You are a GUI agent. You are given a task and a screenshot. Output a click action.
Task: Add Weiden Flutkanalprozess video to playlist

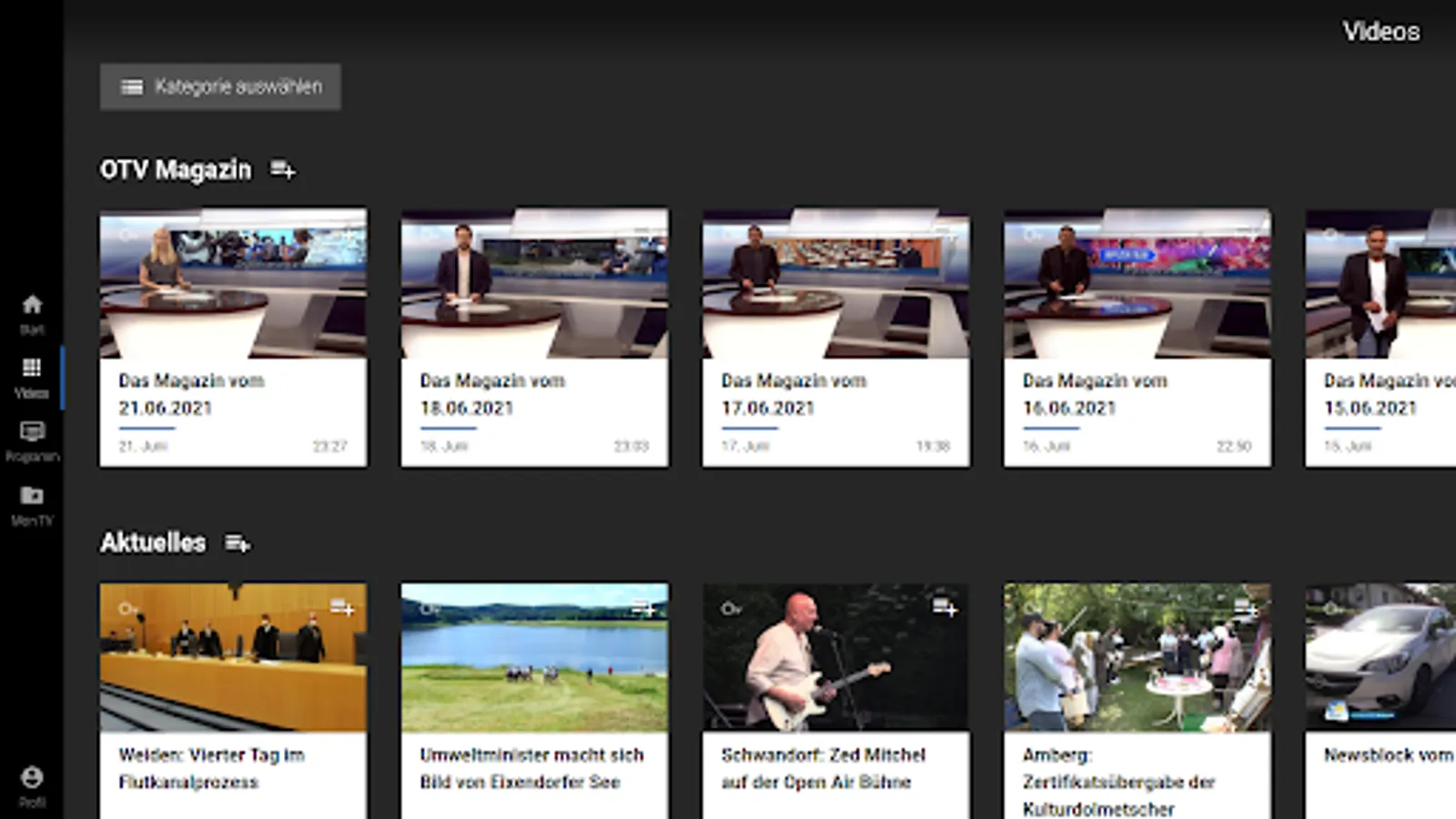point(341,607)
